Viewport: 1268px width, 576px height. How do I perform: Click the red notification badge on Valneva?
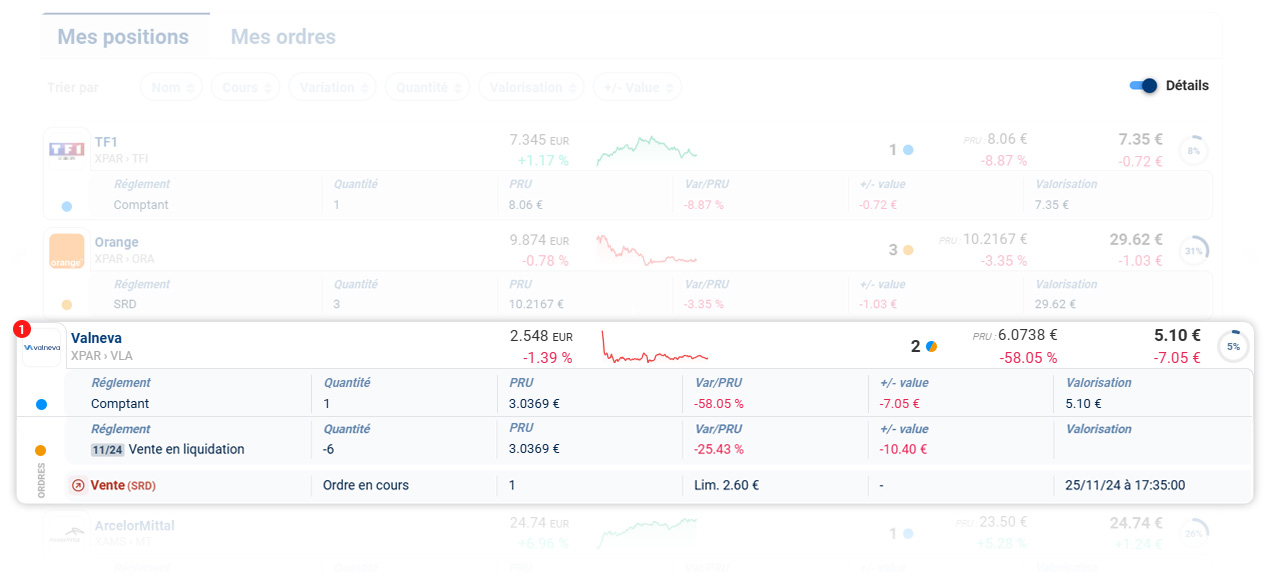pyautogui.click(x=22, y=329)
